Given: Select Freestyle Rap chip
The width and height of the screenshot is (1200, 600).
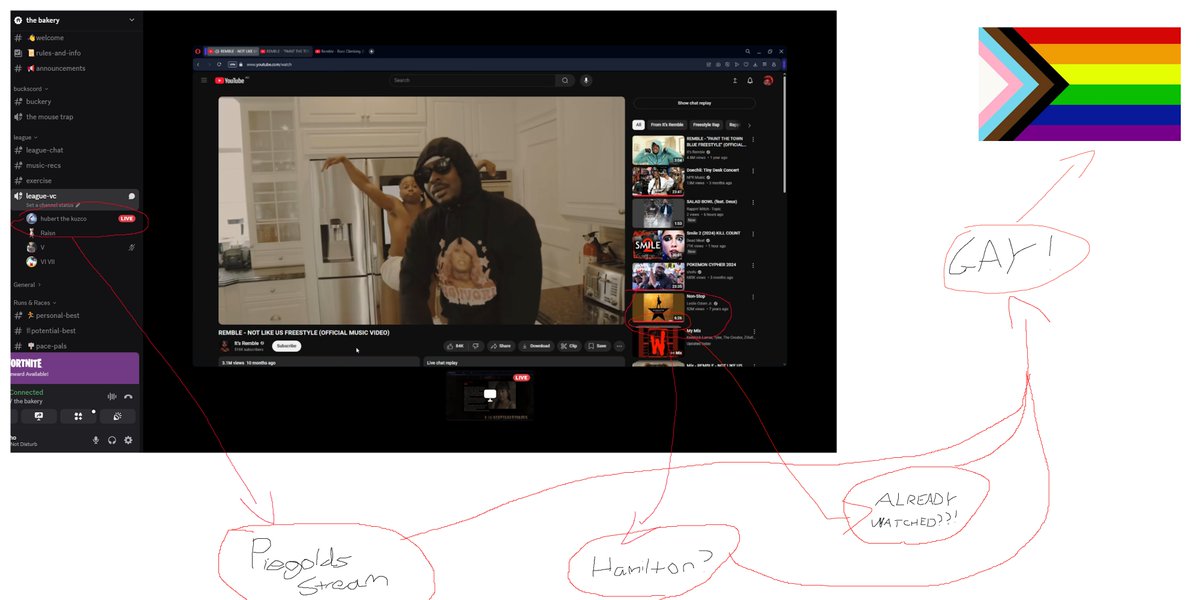Looking at the screenshot, I should [707, 125].
